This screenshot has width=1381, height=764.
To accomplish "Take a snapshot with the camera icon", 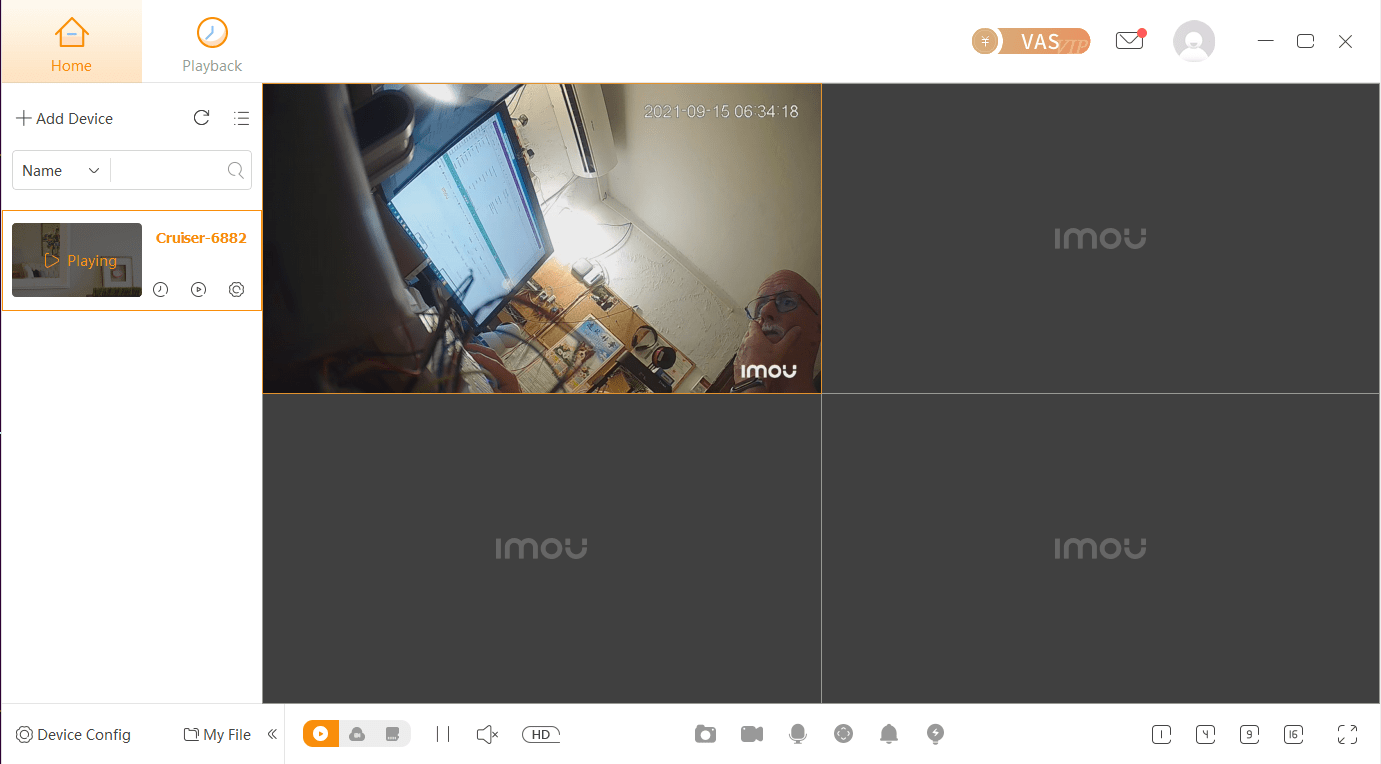I will [x=705, y=734].
